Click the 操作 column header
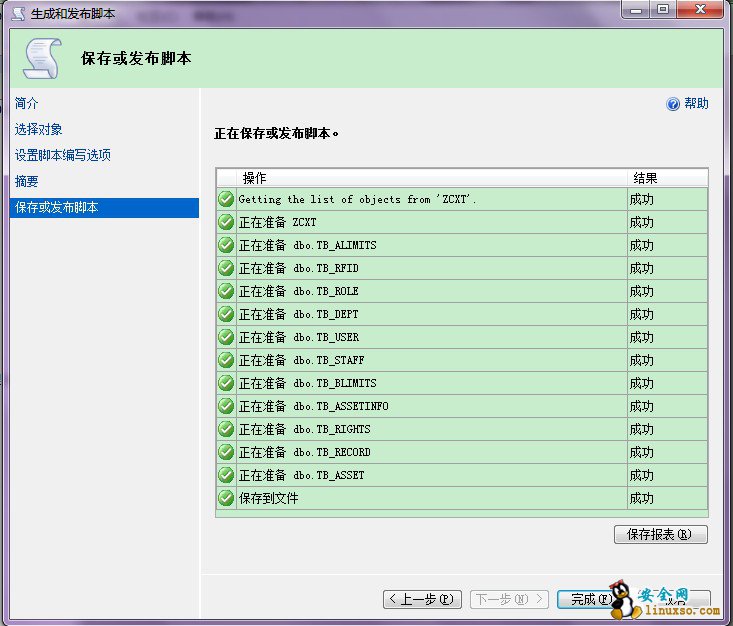The height and width of the screenshot is (626, 733). click(x=255, y=178)
